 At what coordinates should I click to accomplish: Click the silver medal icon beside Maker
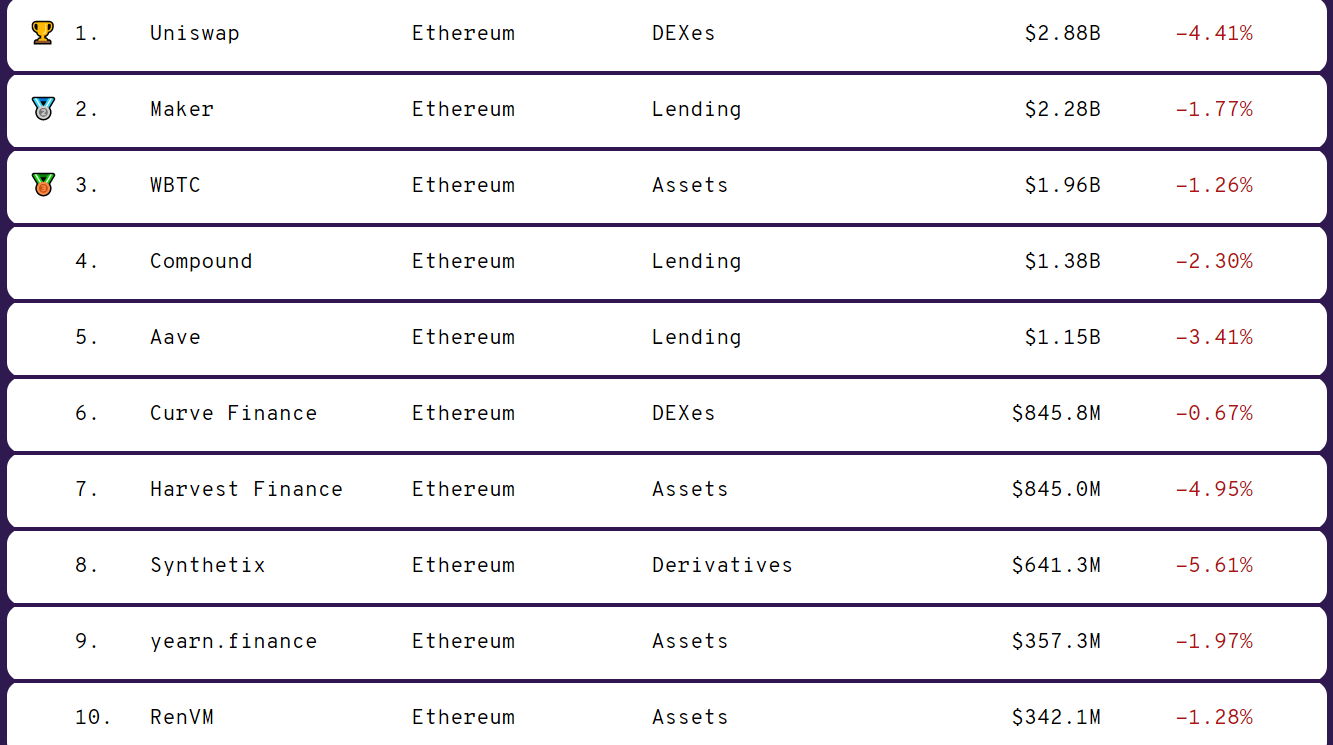pyautogui.click(x=42, y=109)
